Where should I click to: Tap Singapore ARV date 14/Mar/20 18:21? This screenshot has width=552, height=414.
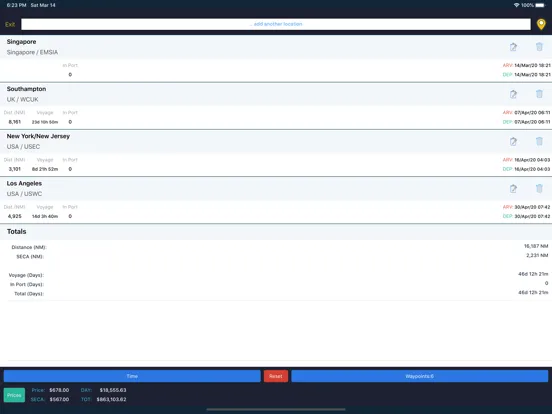532,65
